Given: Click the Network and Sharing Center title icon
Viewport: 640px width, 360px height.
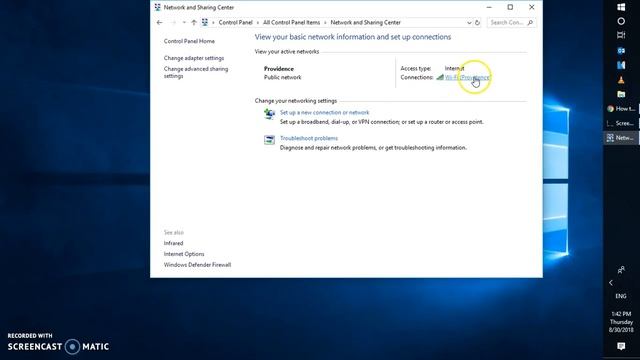Looking at the screenshot, I should click(x=158, y=7).
